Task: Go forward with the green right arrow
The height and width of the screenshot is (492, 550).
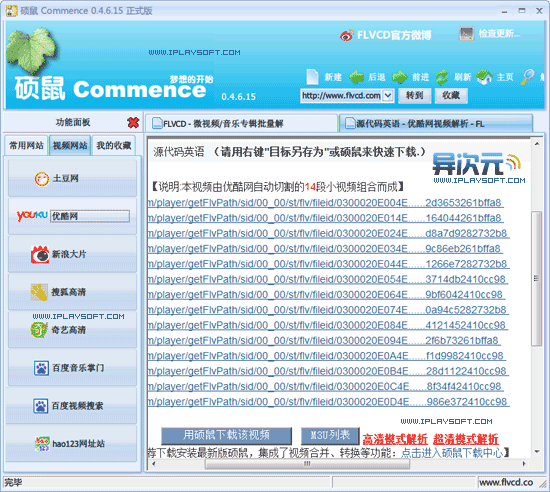Action: click(400, 77)
